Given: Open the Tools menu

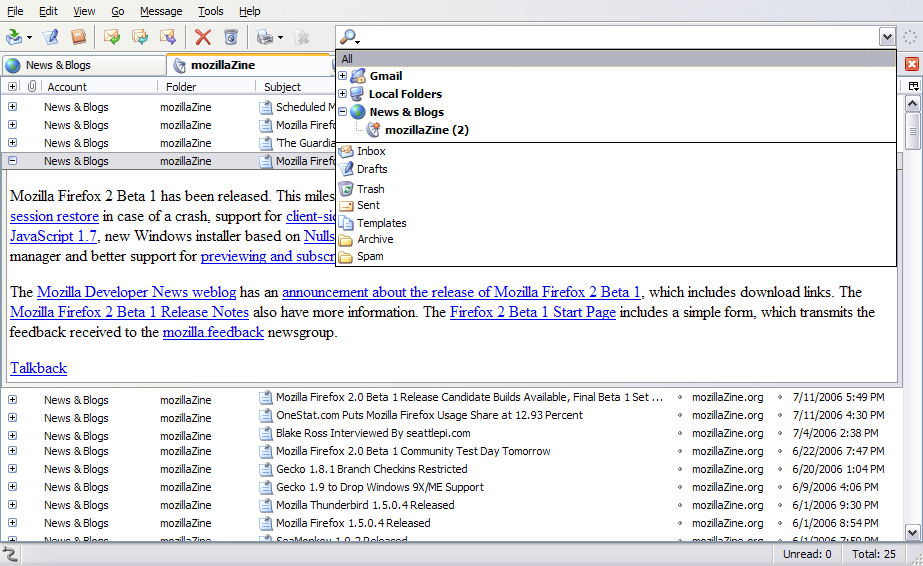Looking at the screenshot, I should click(x=211, y=11).
